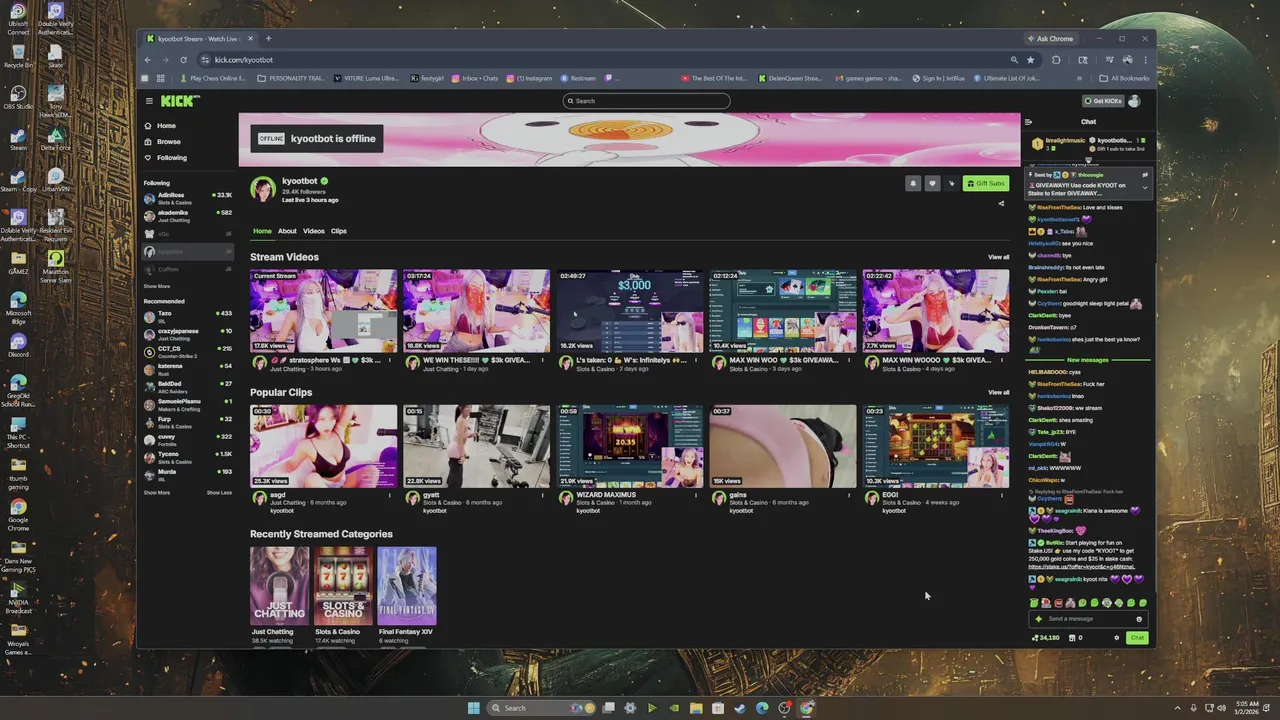This screenshot has height=720, width=1280.
Task: Open the All Bookmarks folder
Action: 1124,78
